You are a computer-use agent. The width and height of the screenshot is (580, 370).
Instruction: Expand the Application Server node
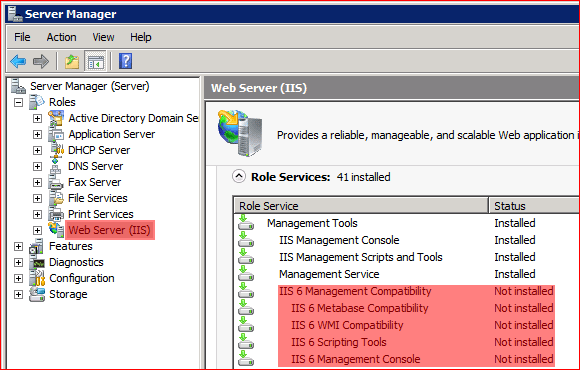[x=37, y=134]
